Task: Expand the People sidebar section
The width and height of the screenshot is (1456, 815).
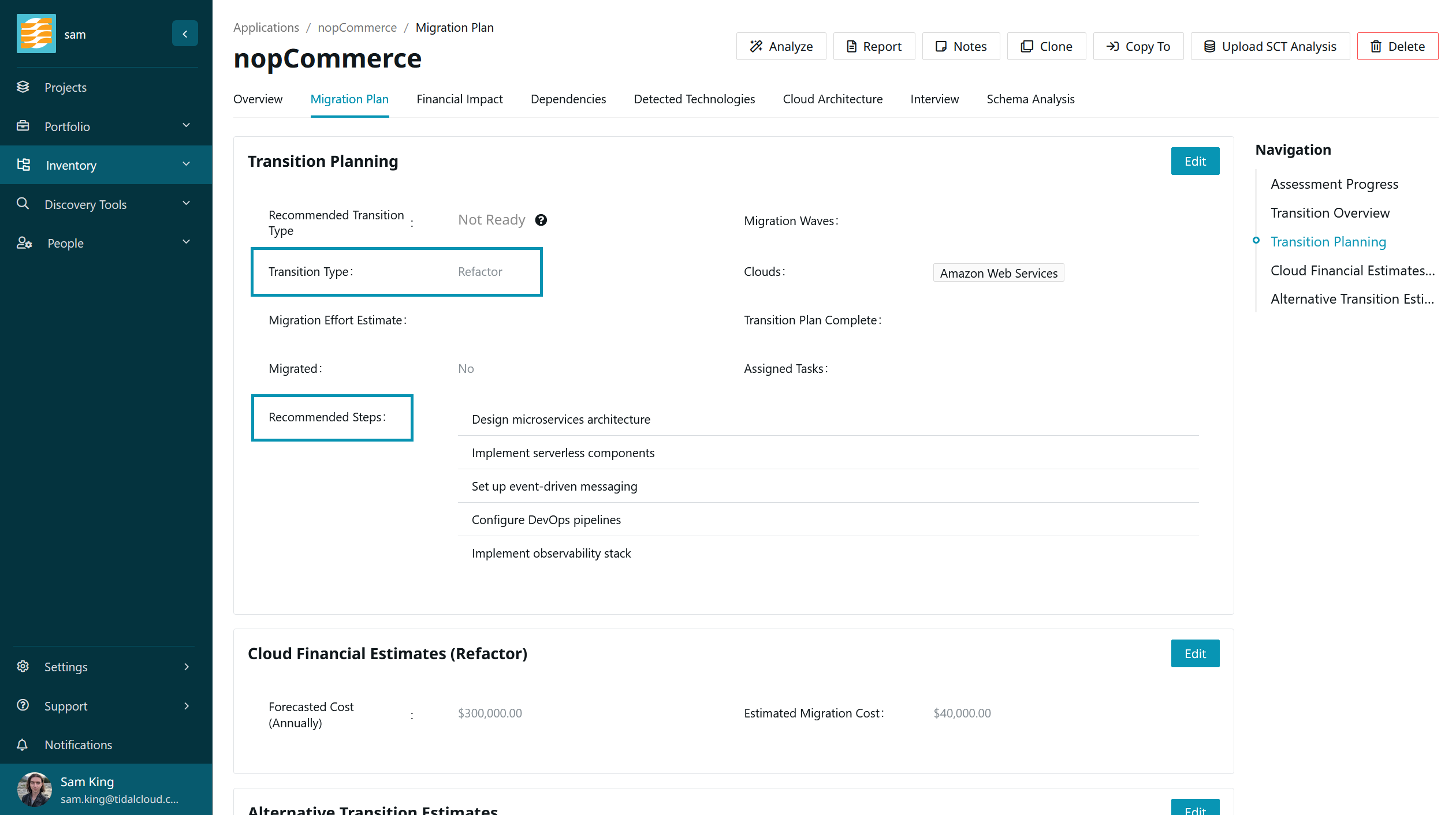Action: point(186,242)
